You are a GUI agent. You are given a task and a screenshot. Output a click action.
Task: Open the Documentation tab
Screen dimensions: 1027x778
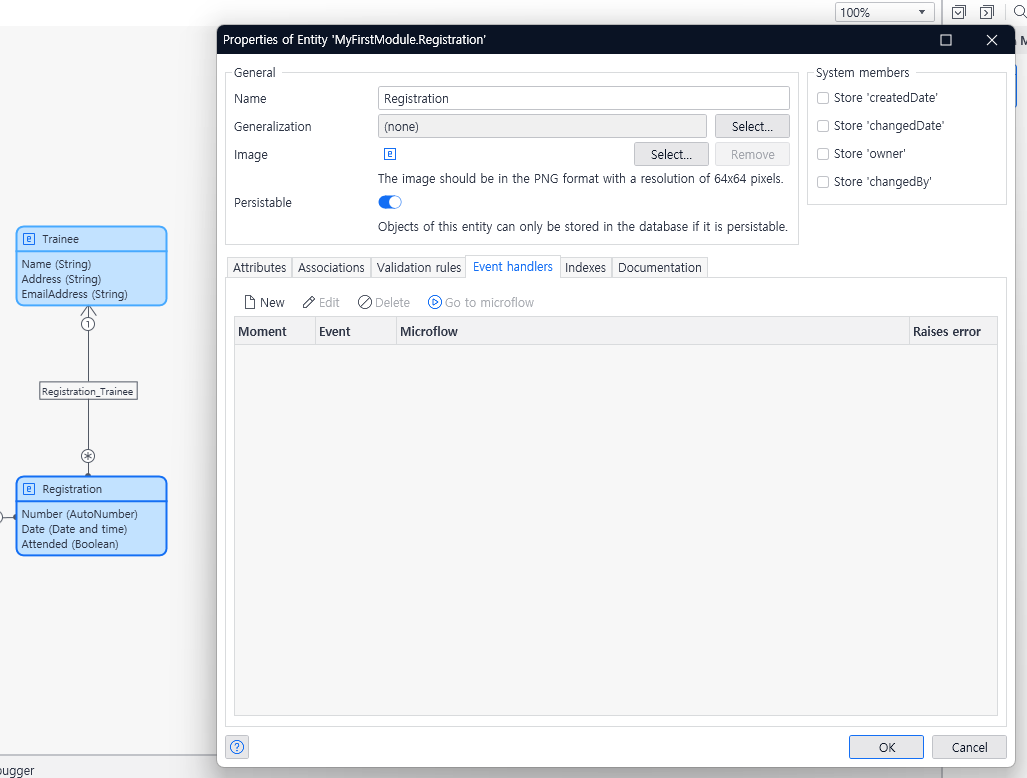[x=660, y=267]
